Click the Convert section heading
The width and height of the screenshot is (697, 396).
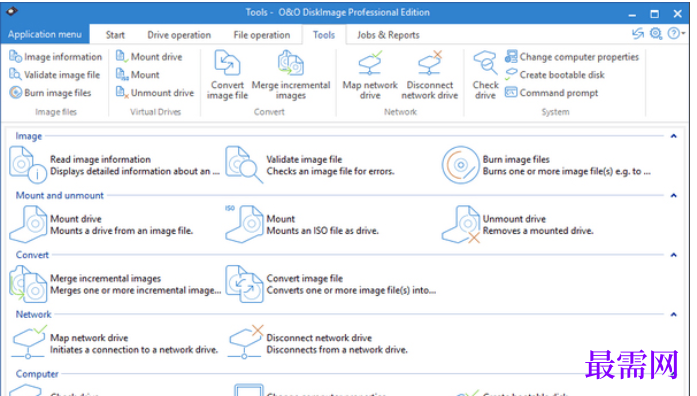tap(32, 255)
